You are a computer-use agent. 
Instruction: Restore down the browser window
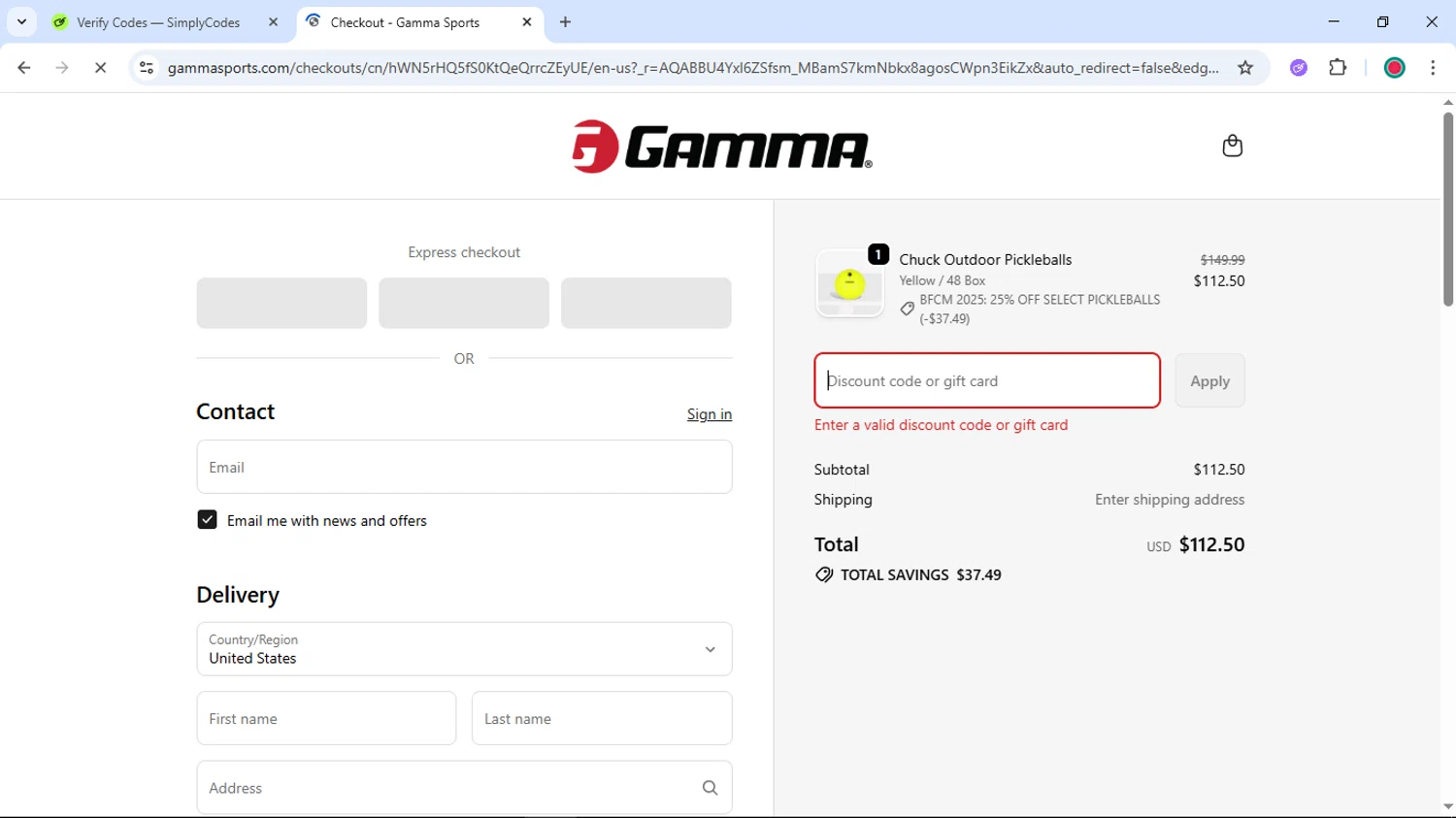pos(1383,21)
